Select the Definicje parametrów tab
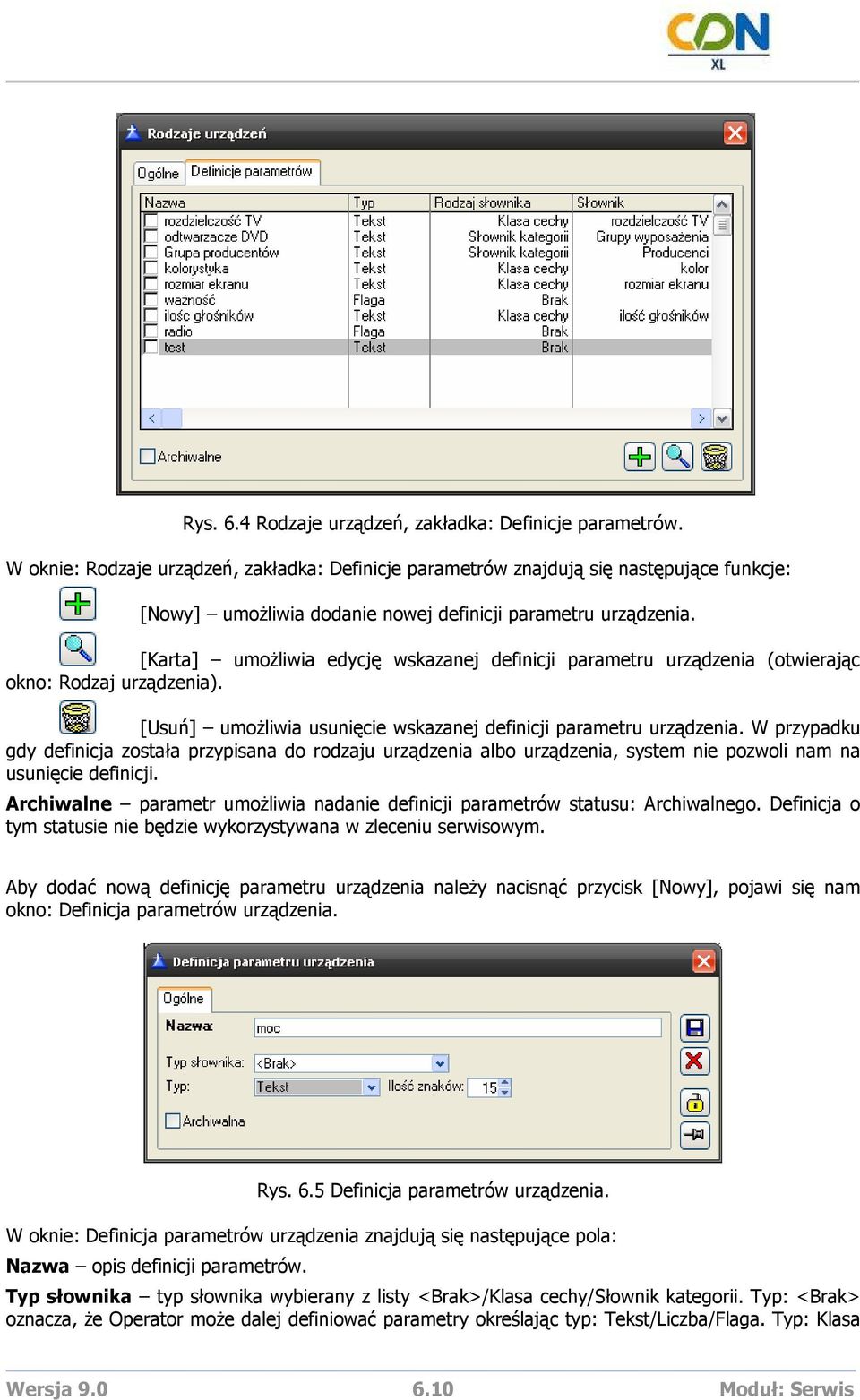This screenshot has height=1400, width=860. [x=252, y=171]
